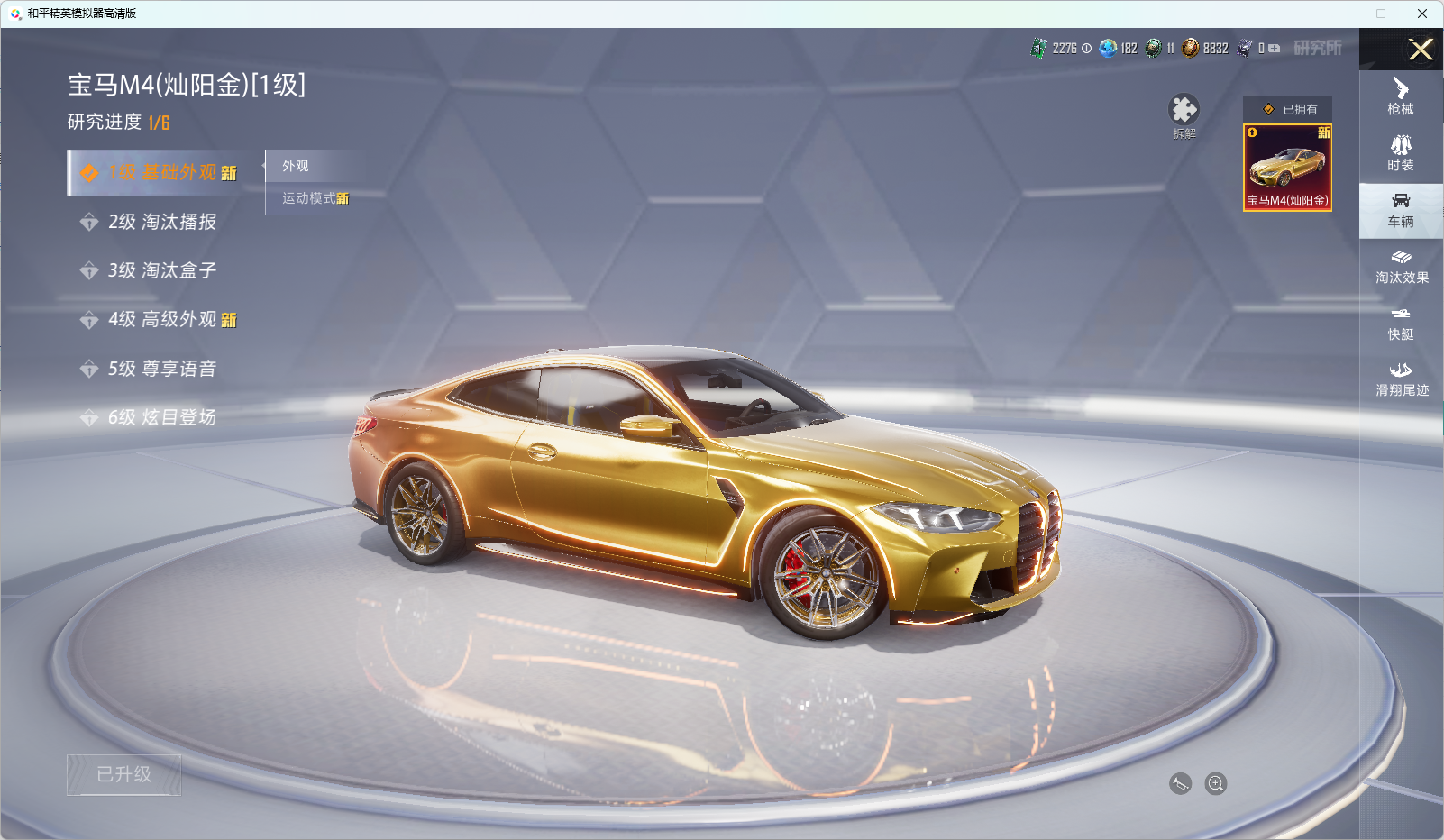Click the purple card currency icon
This screenshot has height=840, width=1444.
[1245, 48]
